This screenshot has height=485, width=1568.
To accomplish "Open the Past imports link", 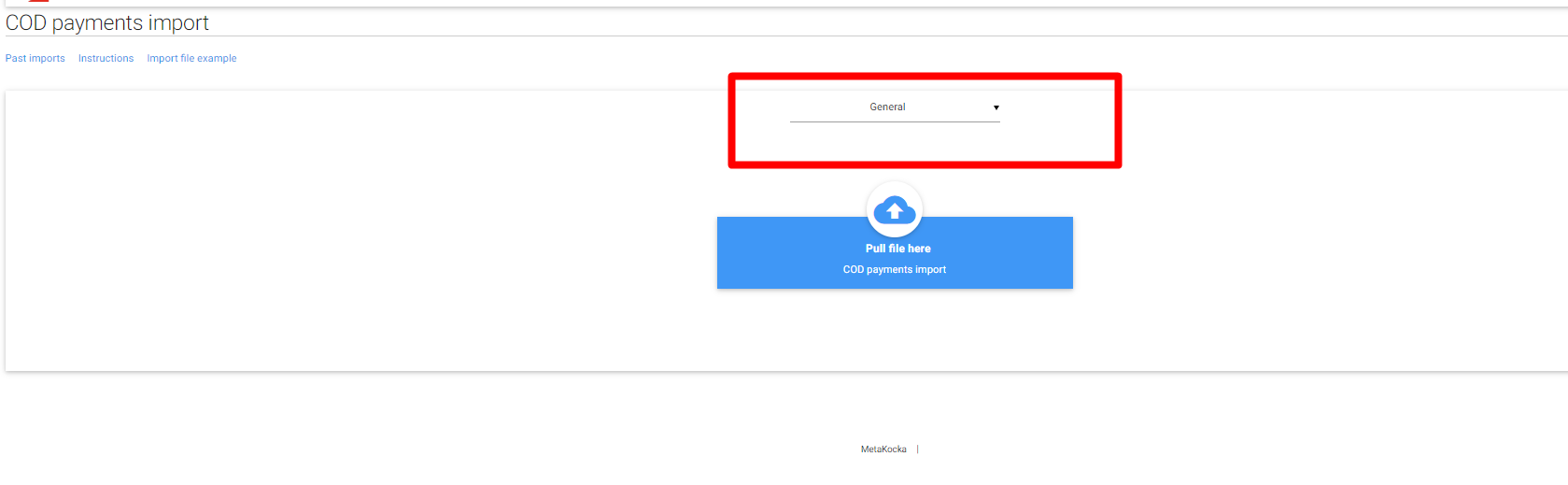I will (35, 58).
